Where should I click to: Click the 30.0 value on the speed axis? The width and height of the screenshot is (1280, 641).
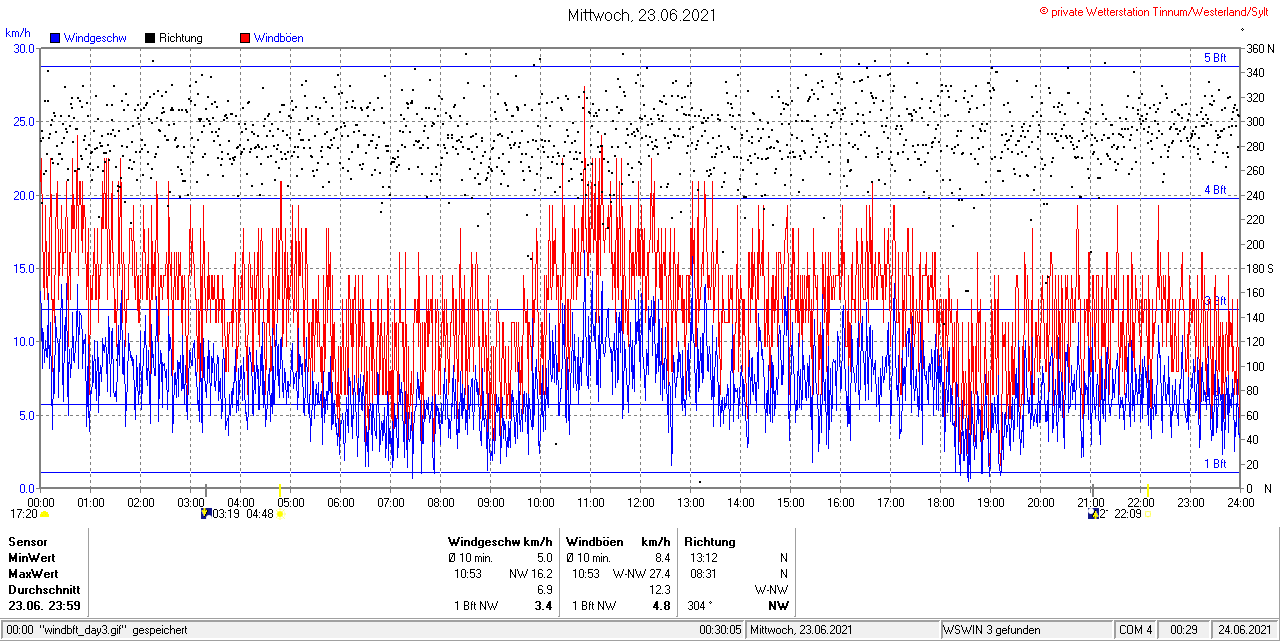pos(24,48)
